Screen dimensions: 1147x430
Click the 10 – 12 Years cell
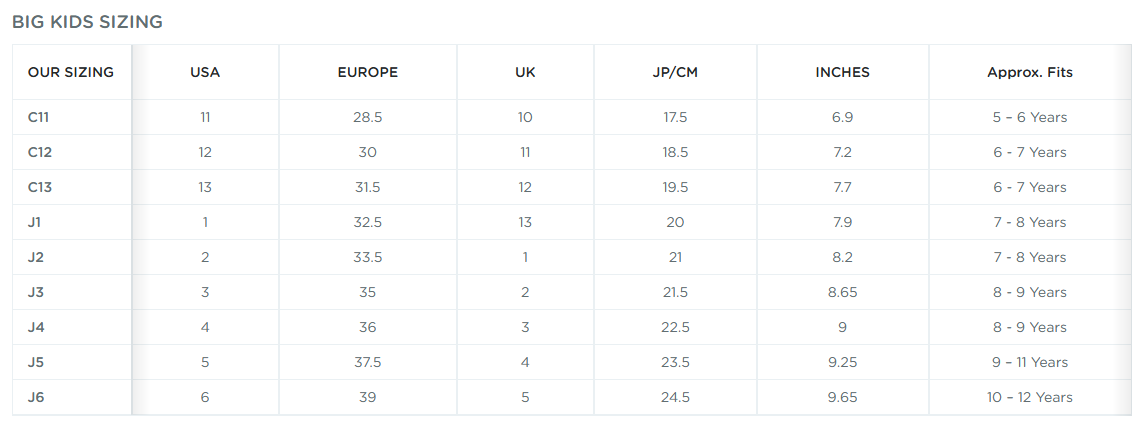coord(1030,398)
